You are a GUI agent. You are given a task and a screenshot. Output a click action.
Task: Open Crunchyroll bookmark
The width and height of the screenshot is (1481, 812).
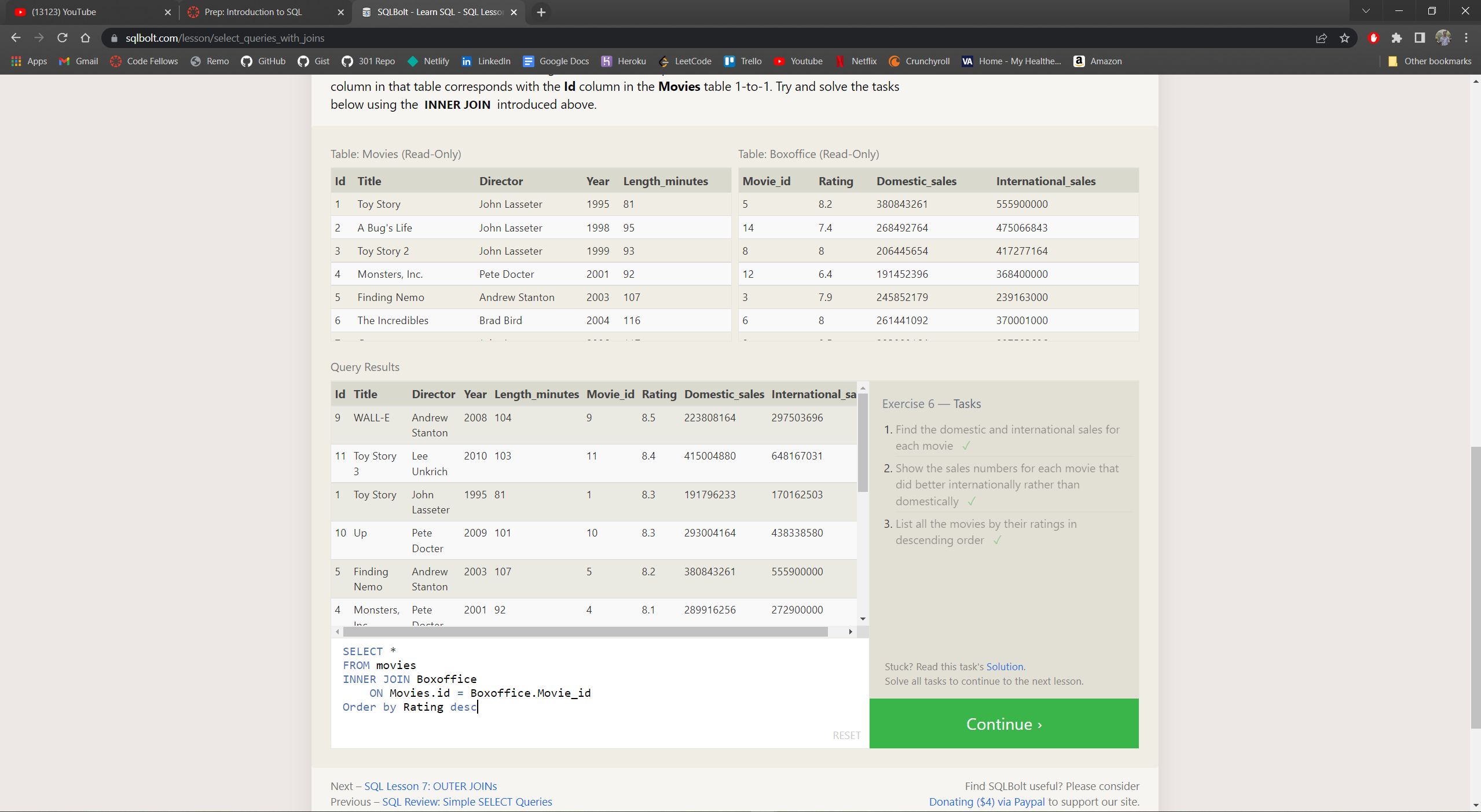click(919, 61)
